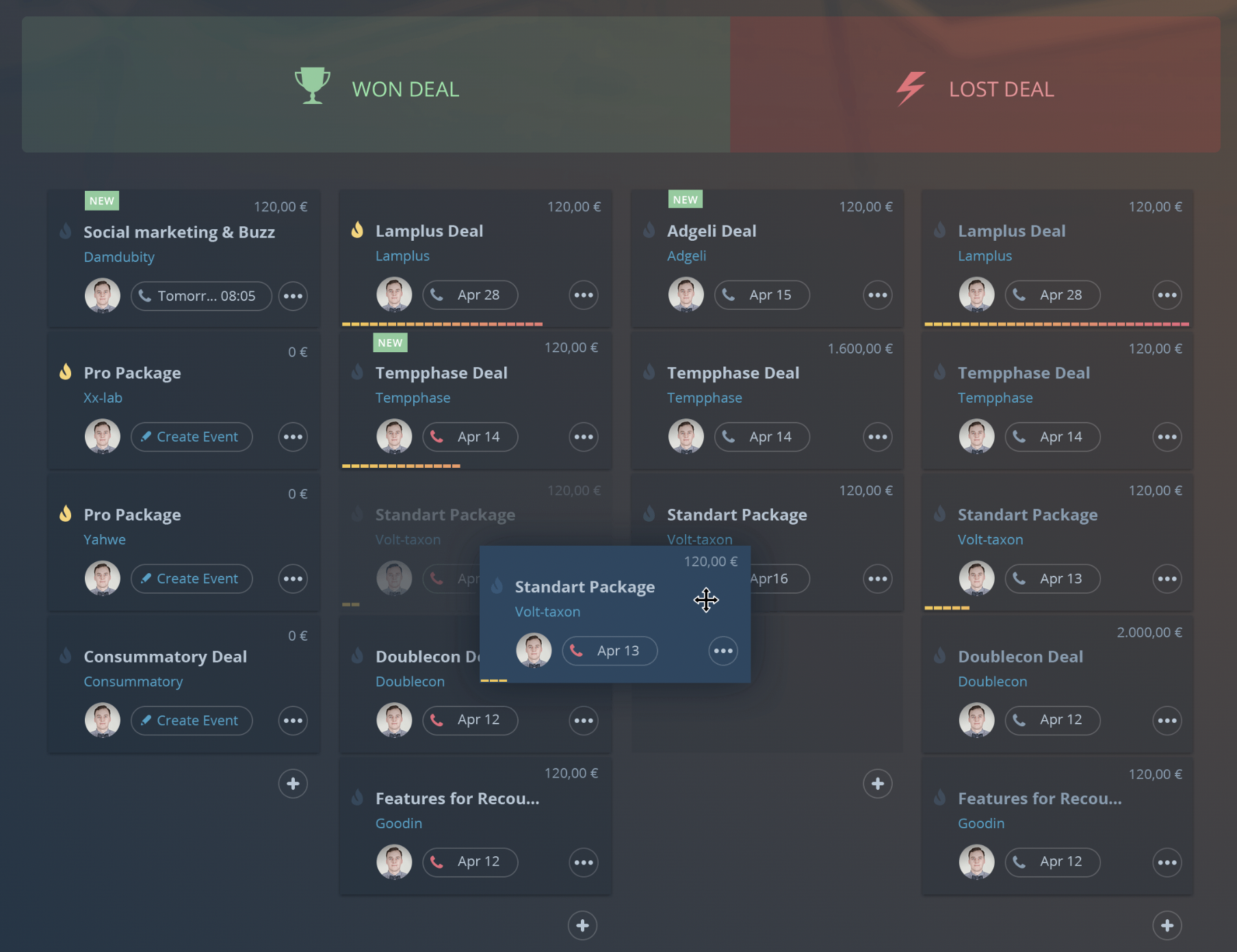Click the Won Deal trophy icon

pyautogui.click(x=312, y=85)
